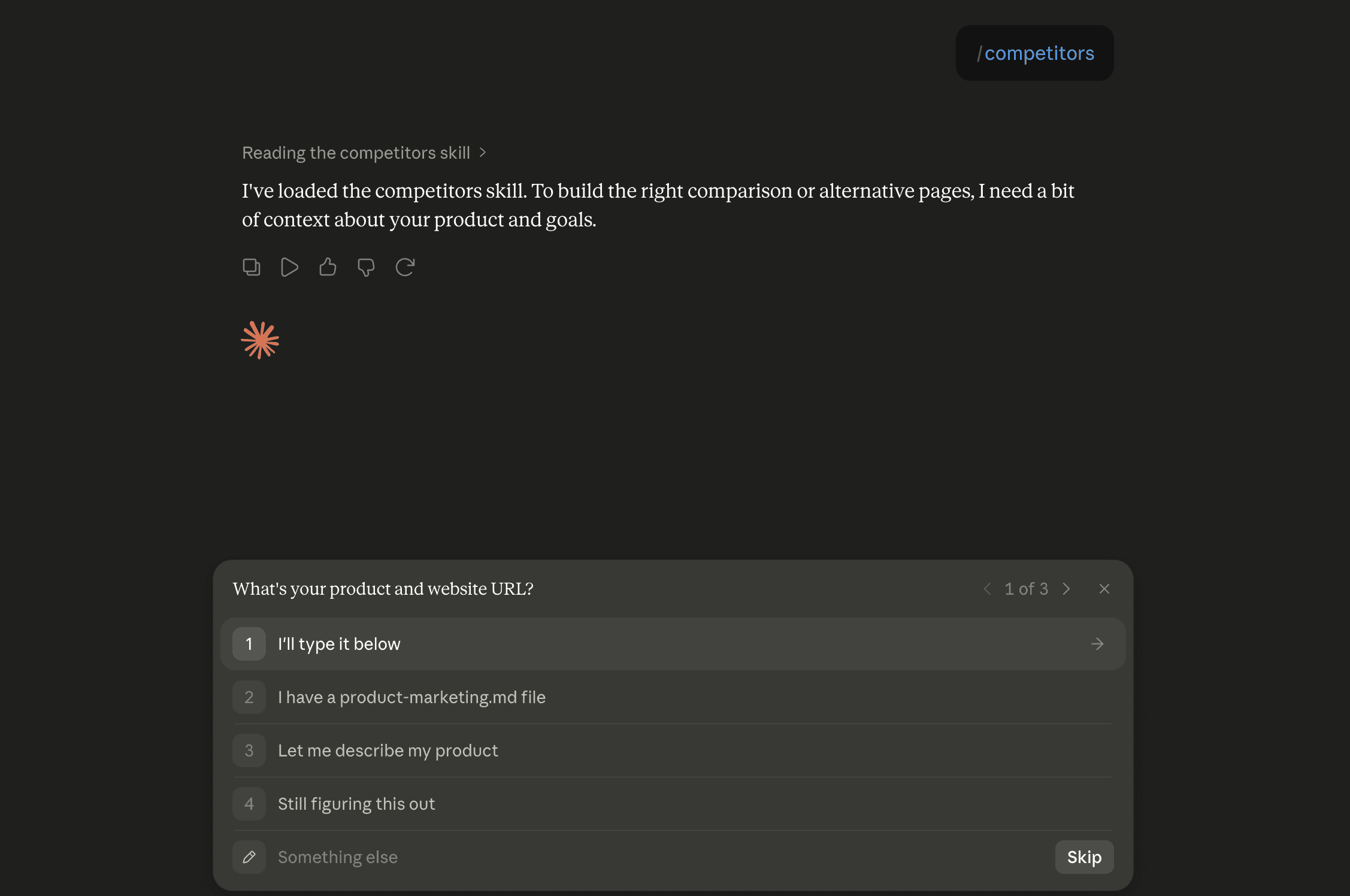Pick Let me describe my product
Screen dimensions: 1350x896
(x=673, y=750)
